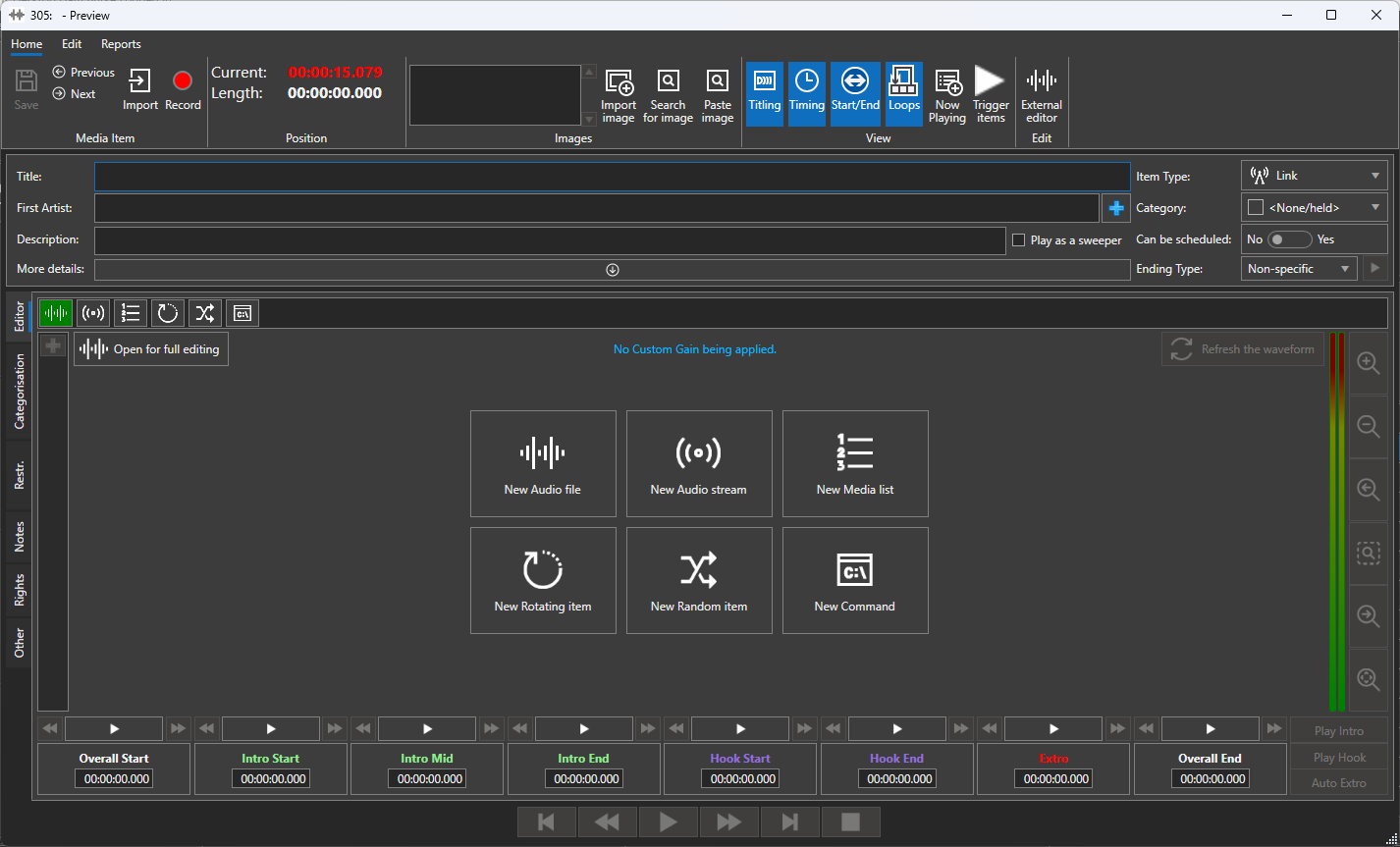
Task: Open the External editor
Action: click(1041, 95)
